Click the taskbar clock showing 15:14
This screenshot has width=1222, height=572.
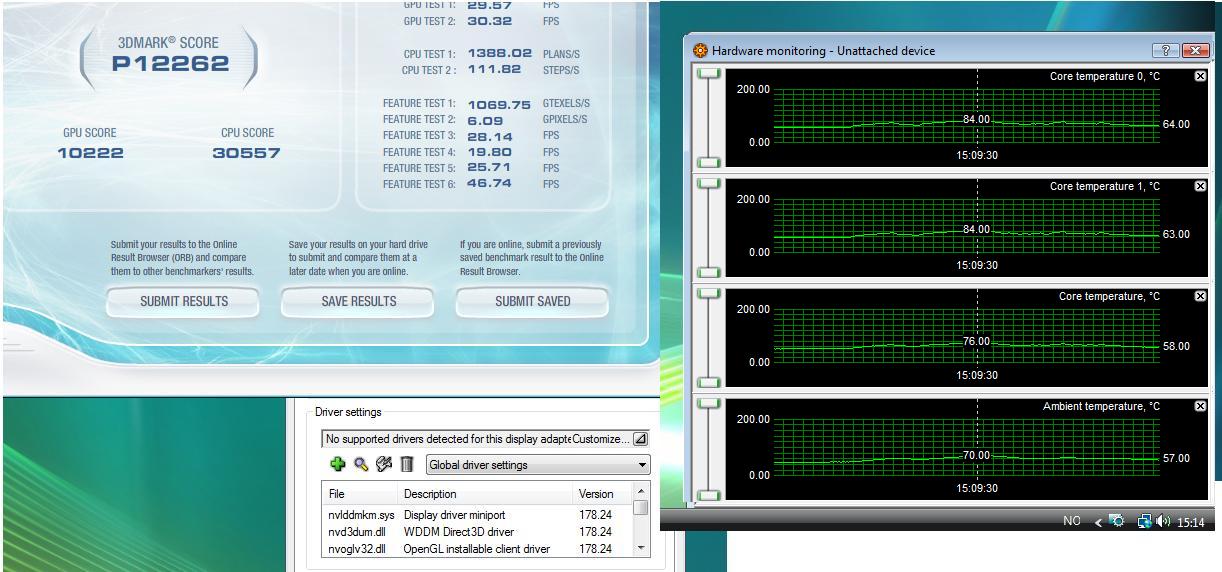(1191, 522)
